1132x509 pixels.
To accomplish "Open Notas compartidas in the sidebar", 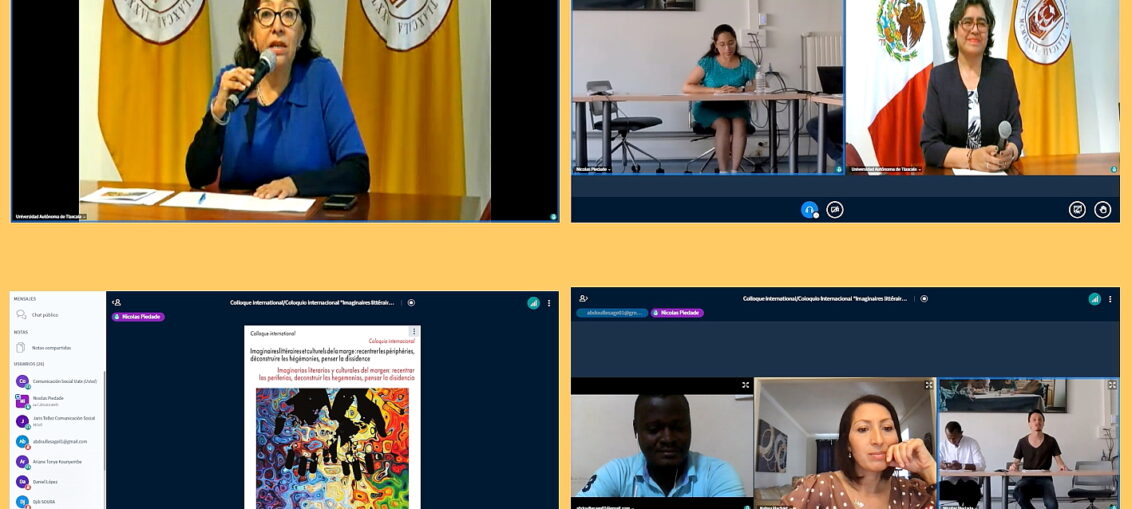I will pyautogui.click(x=50, y=347).
